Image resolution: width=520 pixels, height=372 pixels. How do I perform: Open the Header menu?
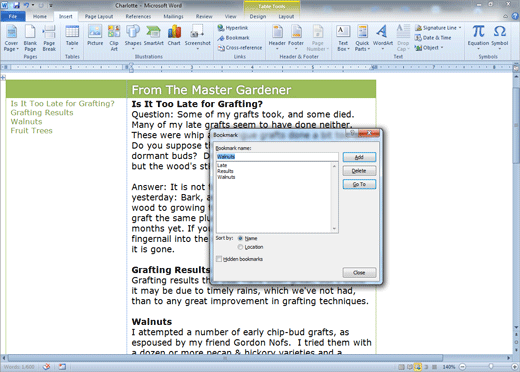pyautogui.click(x=277, y=38)
